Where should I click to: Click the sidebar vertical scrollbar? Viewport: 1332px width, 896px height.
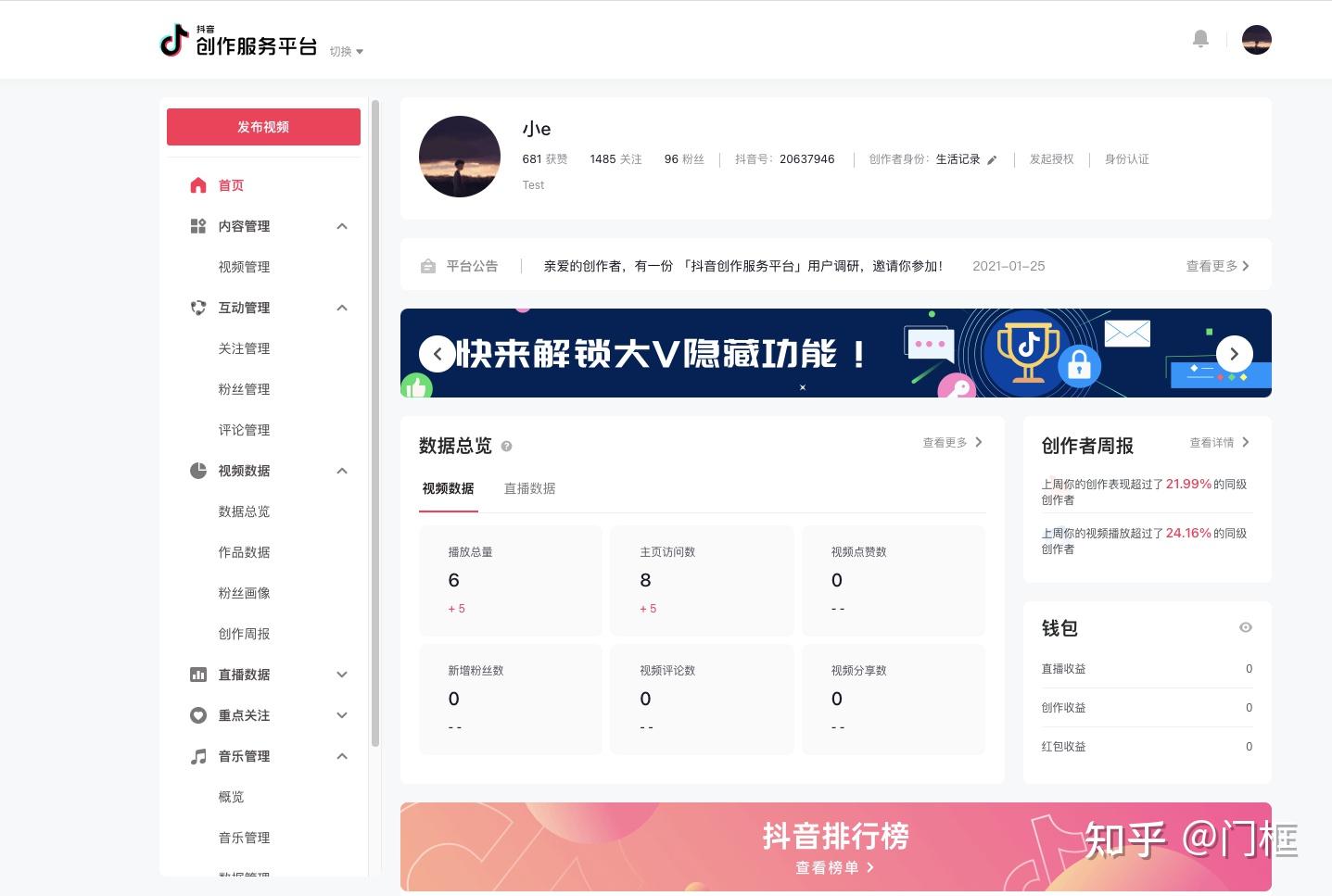click(x=375, y=423)
